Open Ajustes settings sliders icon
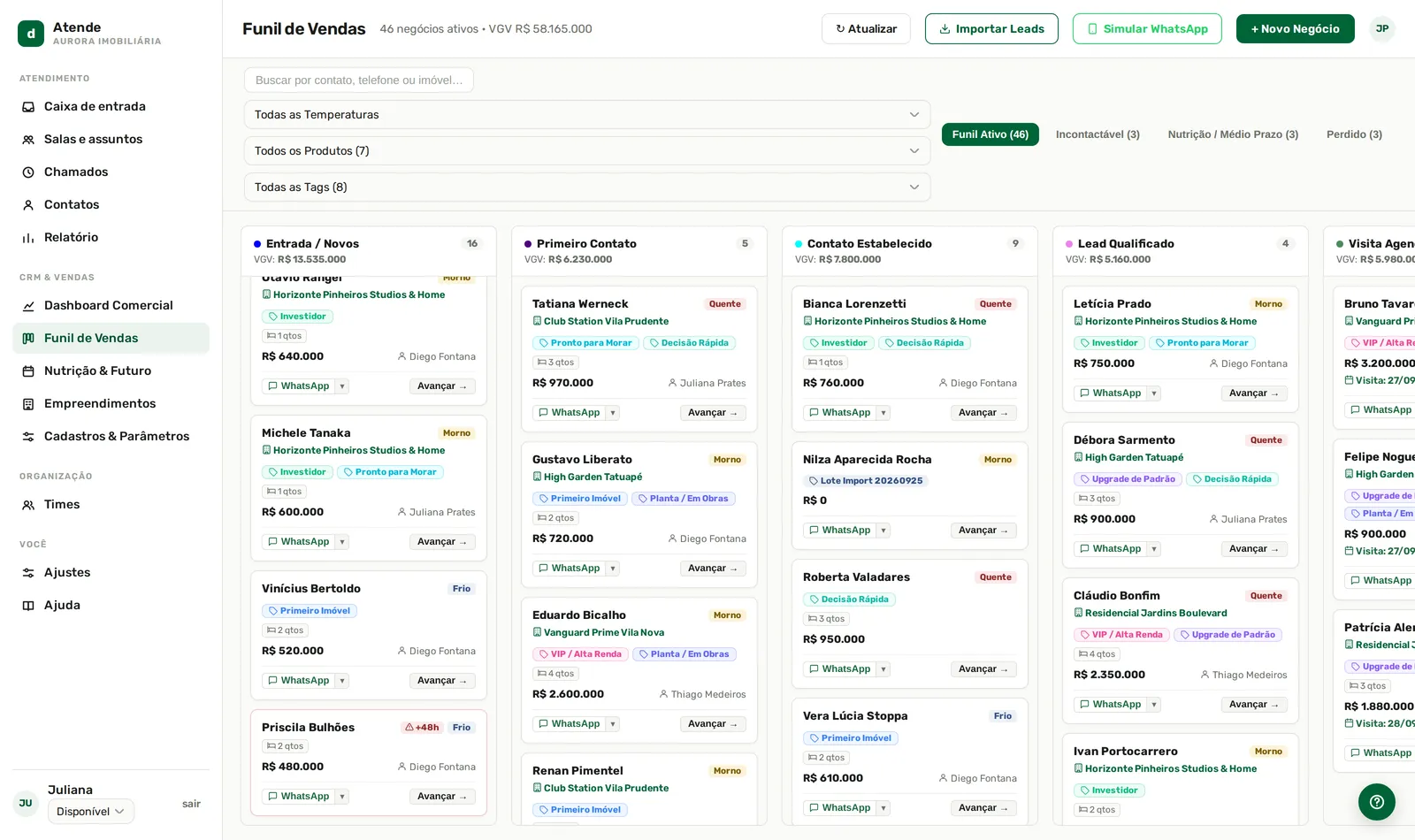Image resolution: width=1415 pixels, height=840 pixels. coord(28,573)
